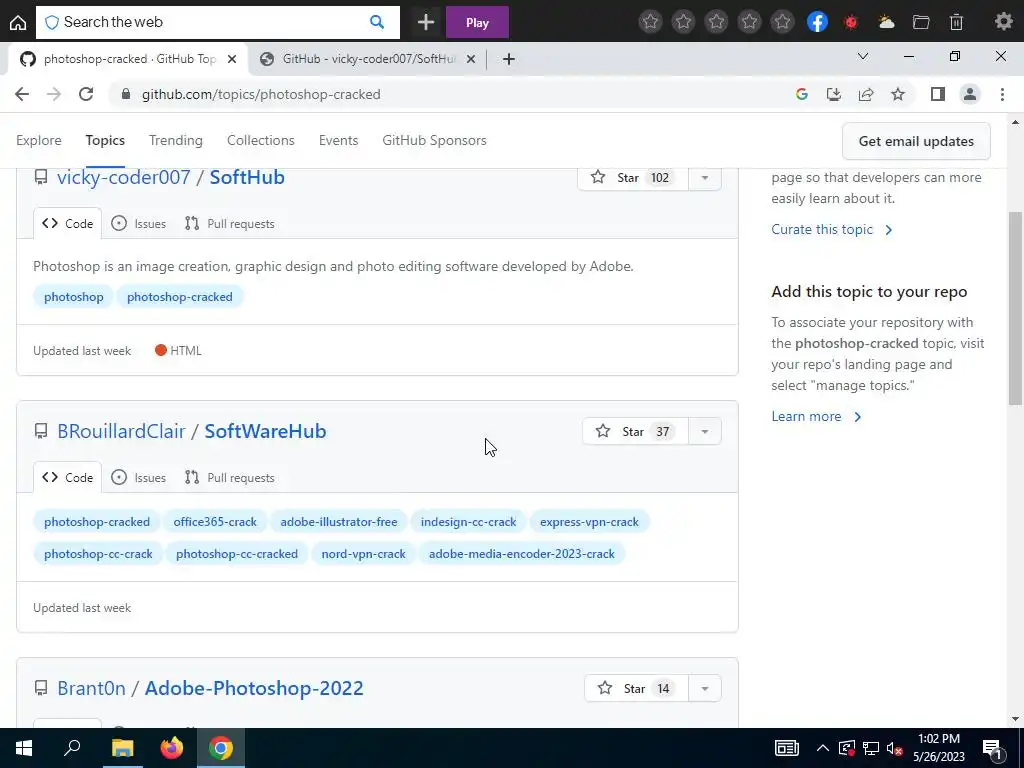Viewport: 1024px width, 768px height.
Task: Select the Topics navigation item
Action: 105,140
